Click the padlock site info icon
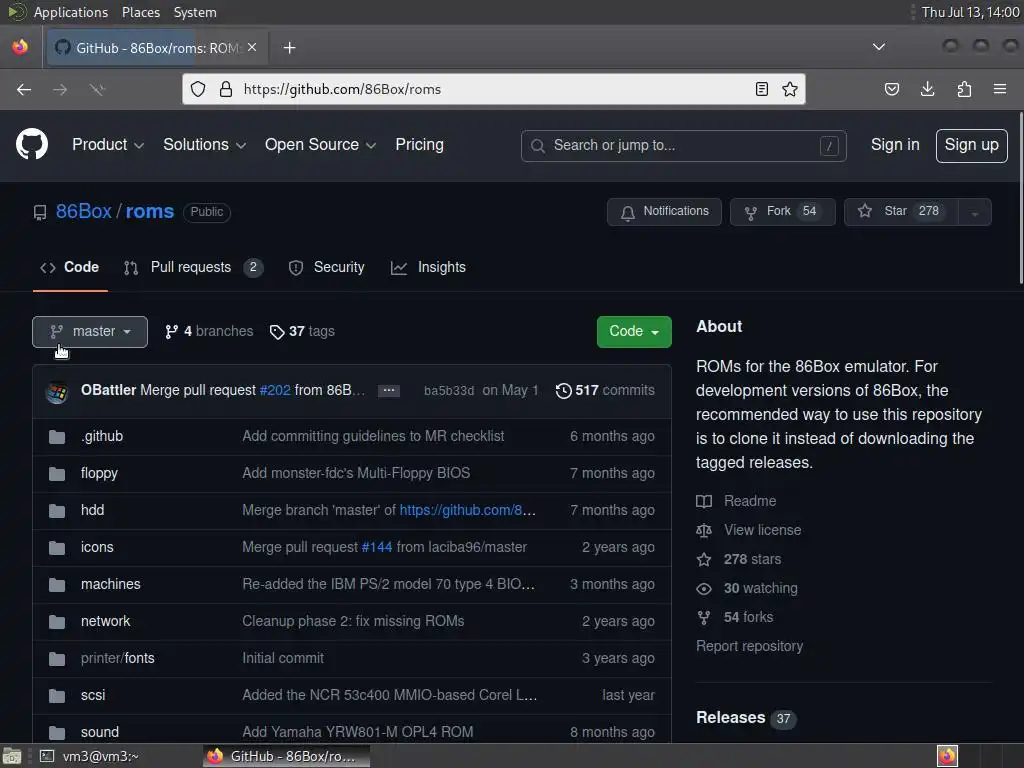Image resolution: width=1024 pixels, height=768 pixels. [x=226, y=89]
